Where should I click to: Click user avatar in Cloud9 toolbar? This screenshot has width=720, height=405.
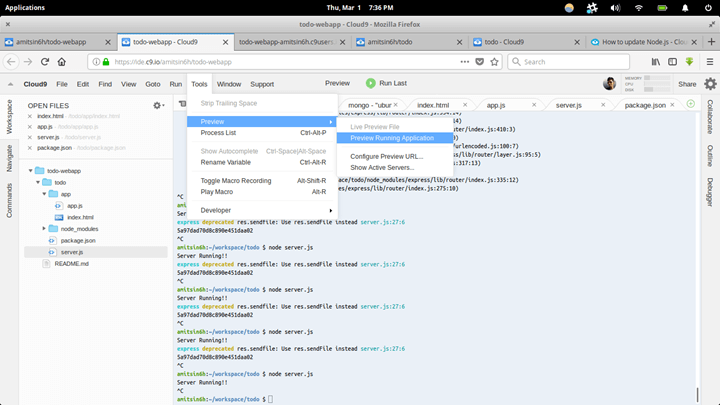coord(609,84)
